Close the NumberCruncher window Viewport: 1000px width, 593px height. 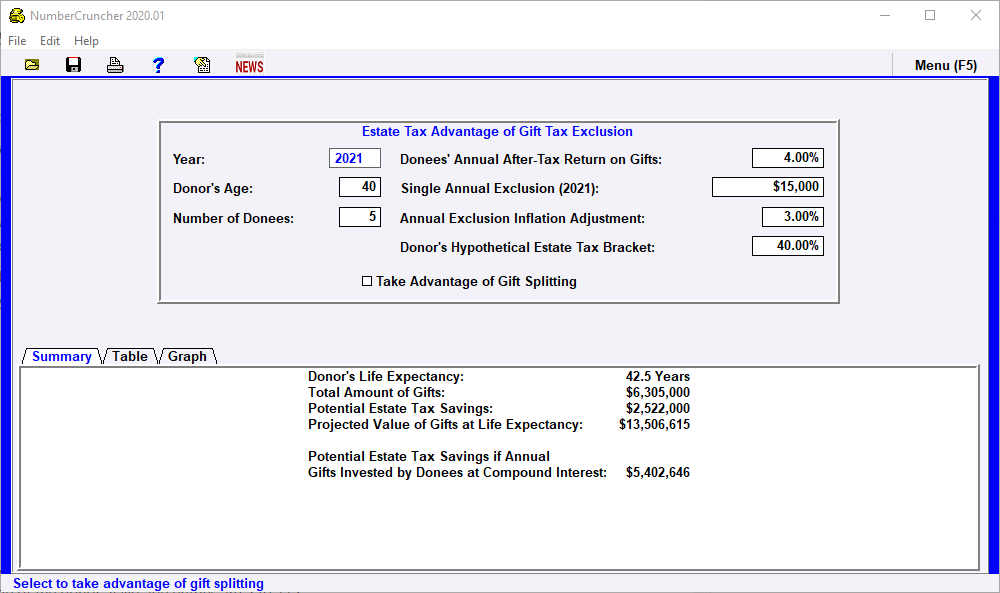[976, 15]
